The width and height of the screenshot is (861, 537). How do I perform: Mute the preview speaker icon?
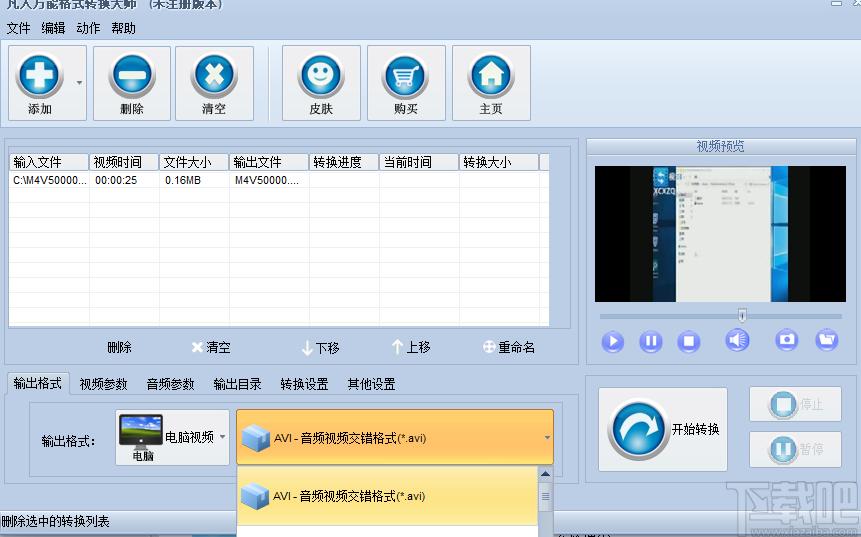(x=737, y=340)
